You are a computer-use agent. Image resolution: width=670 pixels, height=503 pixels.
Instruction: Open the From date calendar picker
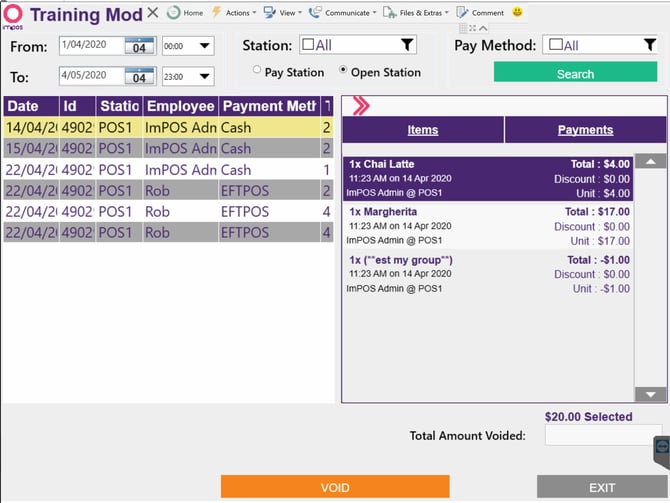139,46
